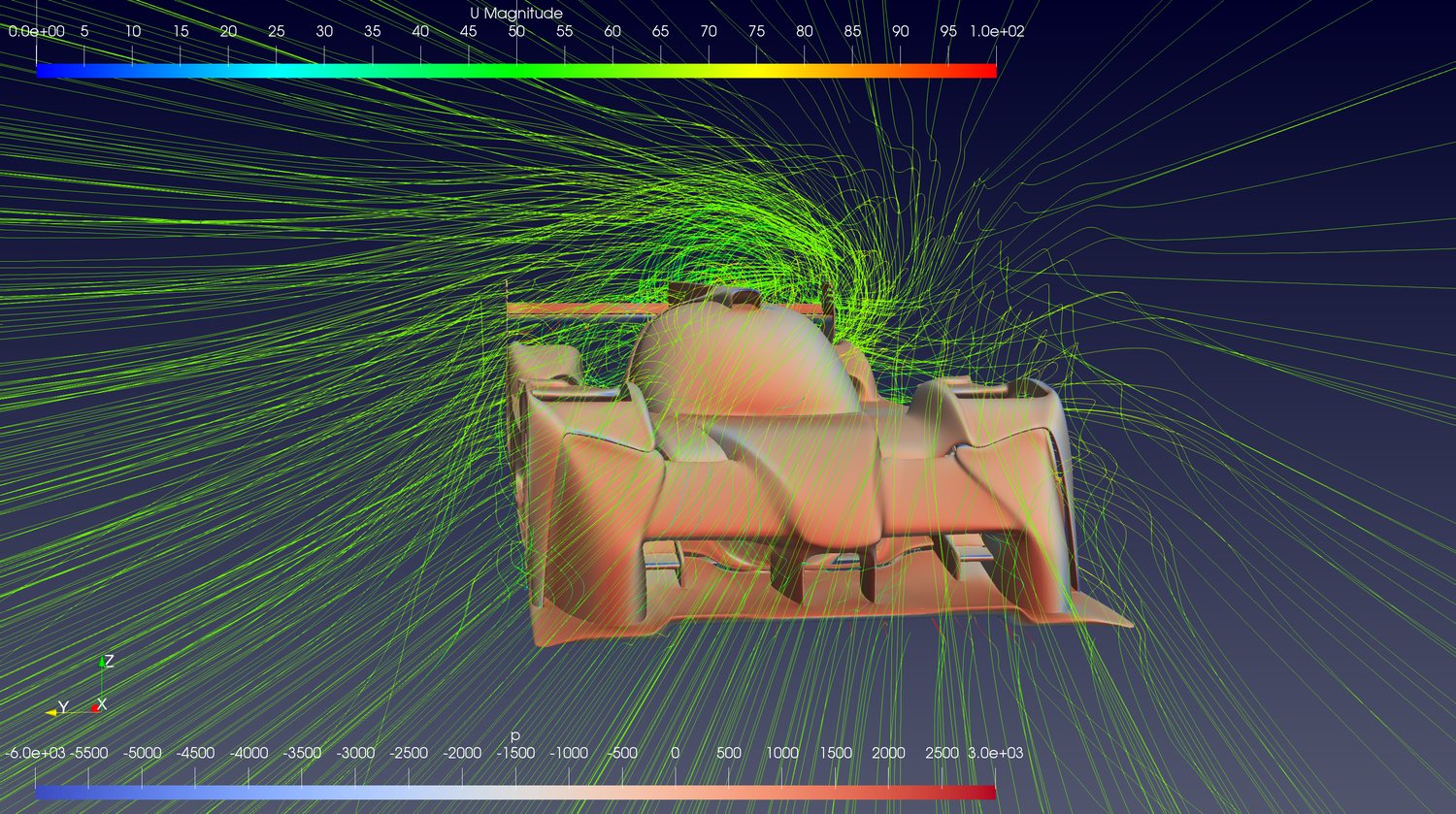
Task: Click the "-6.0e+03" minimum tick on the pressure legend
Action: [x=35, y=753]
